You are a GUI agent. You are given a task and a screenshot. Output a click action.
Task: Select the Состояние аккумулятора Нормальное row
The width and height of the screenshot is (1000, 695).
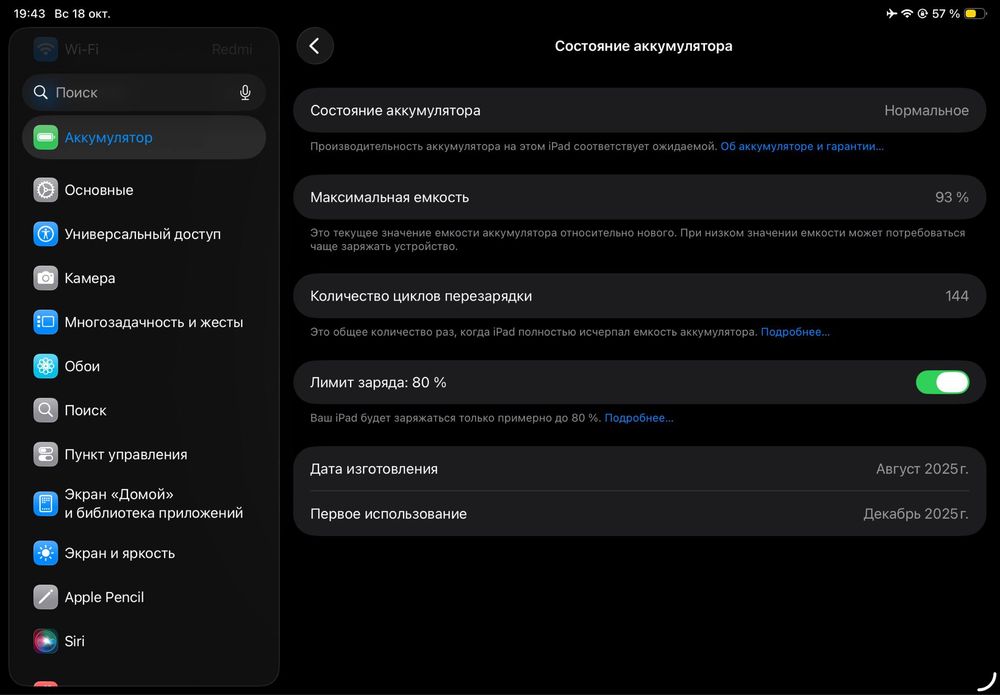tap(640, 110)
